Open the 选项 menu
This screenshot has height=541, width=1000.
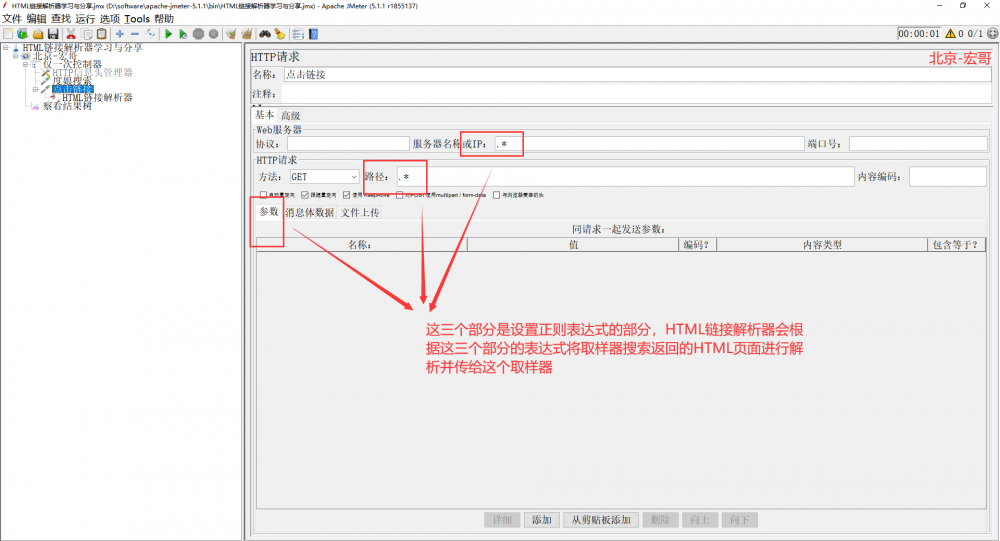point(109,19)
